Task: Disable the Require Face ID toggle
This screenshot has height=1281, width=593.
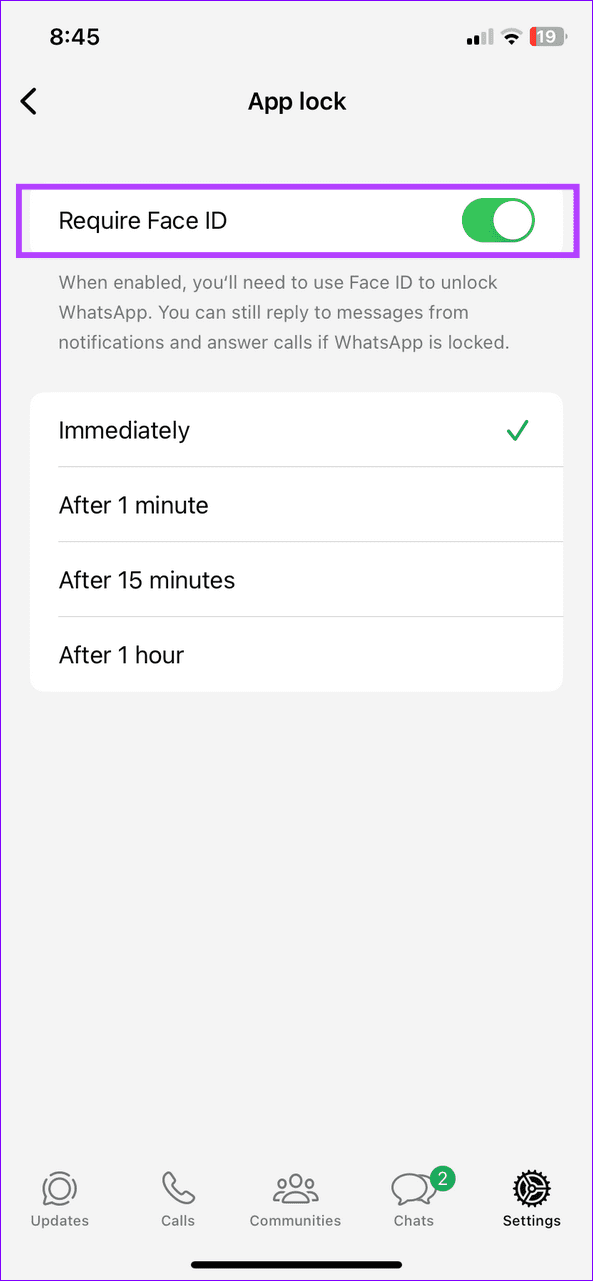Action: [x=498, y=220]
